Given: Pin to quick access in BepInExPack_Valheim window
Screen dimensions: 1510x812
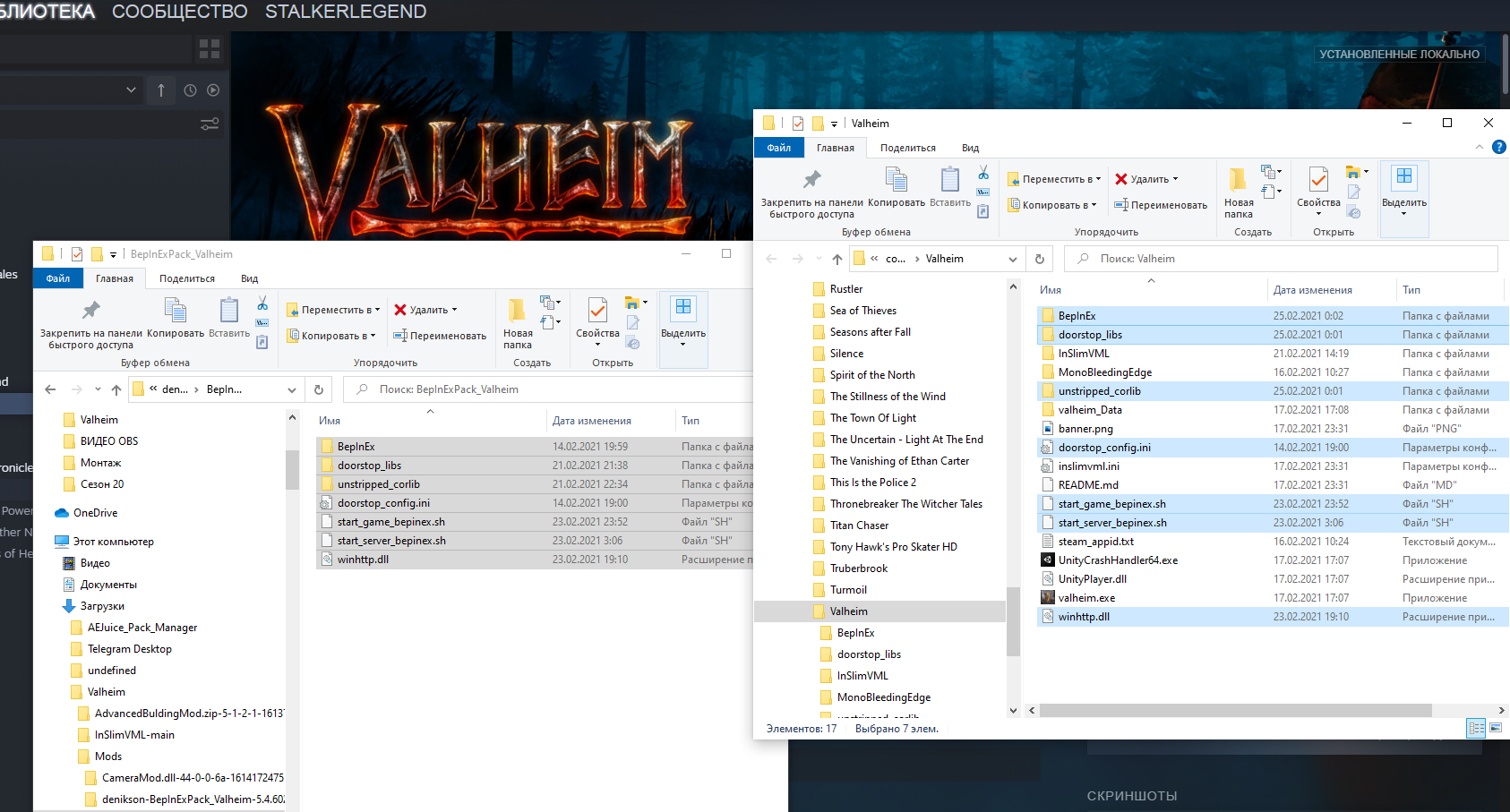Looking at the screenshot, I should (x=90, y=321).
